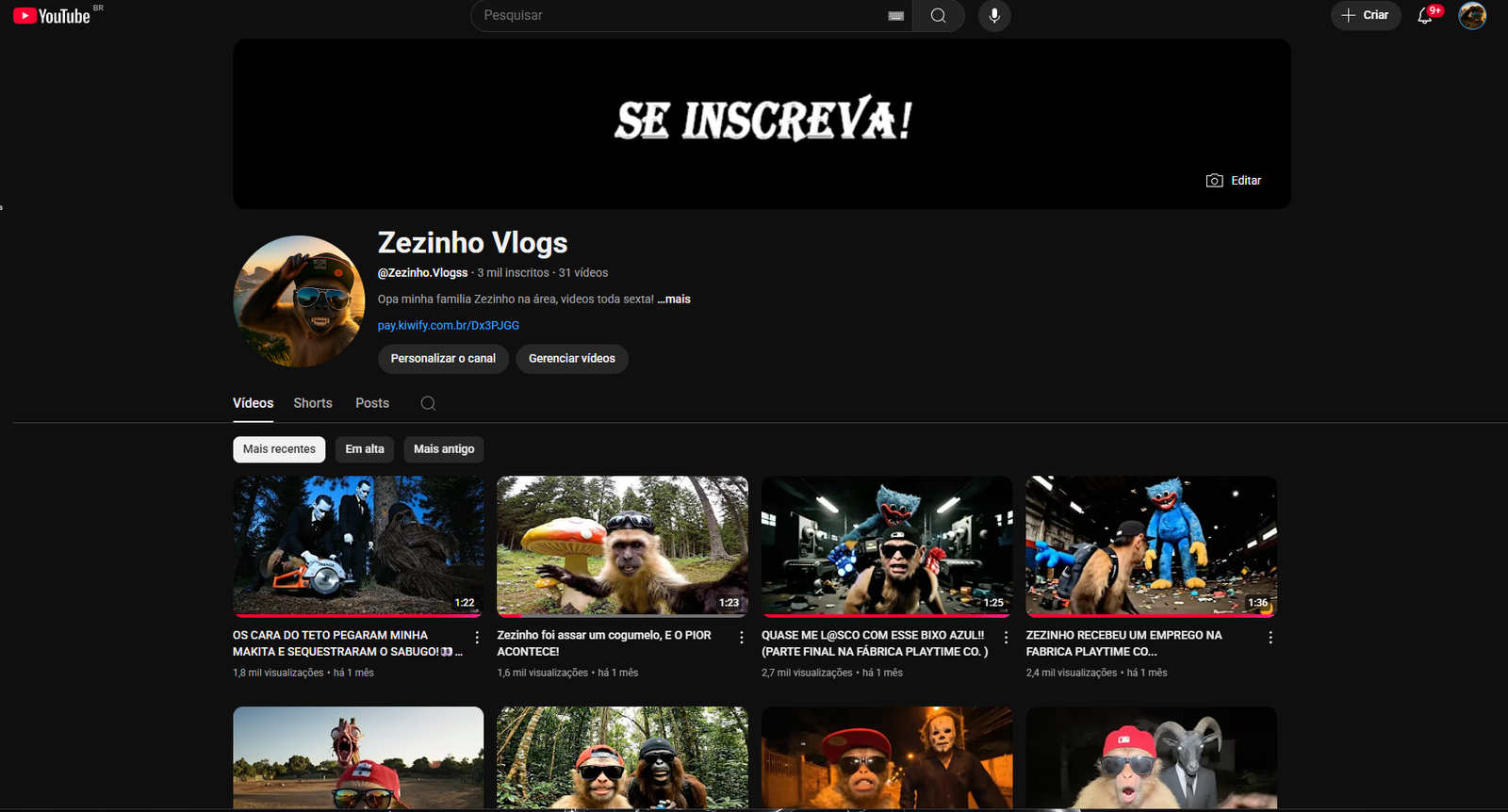Open the title Zezinho foi assar um cogumelo

[604, 643]
